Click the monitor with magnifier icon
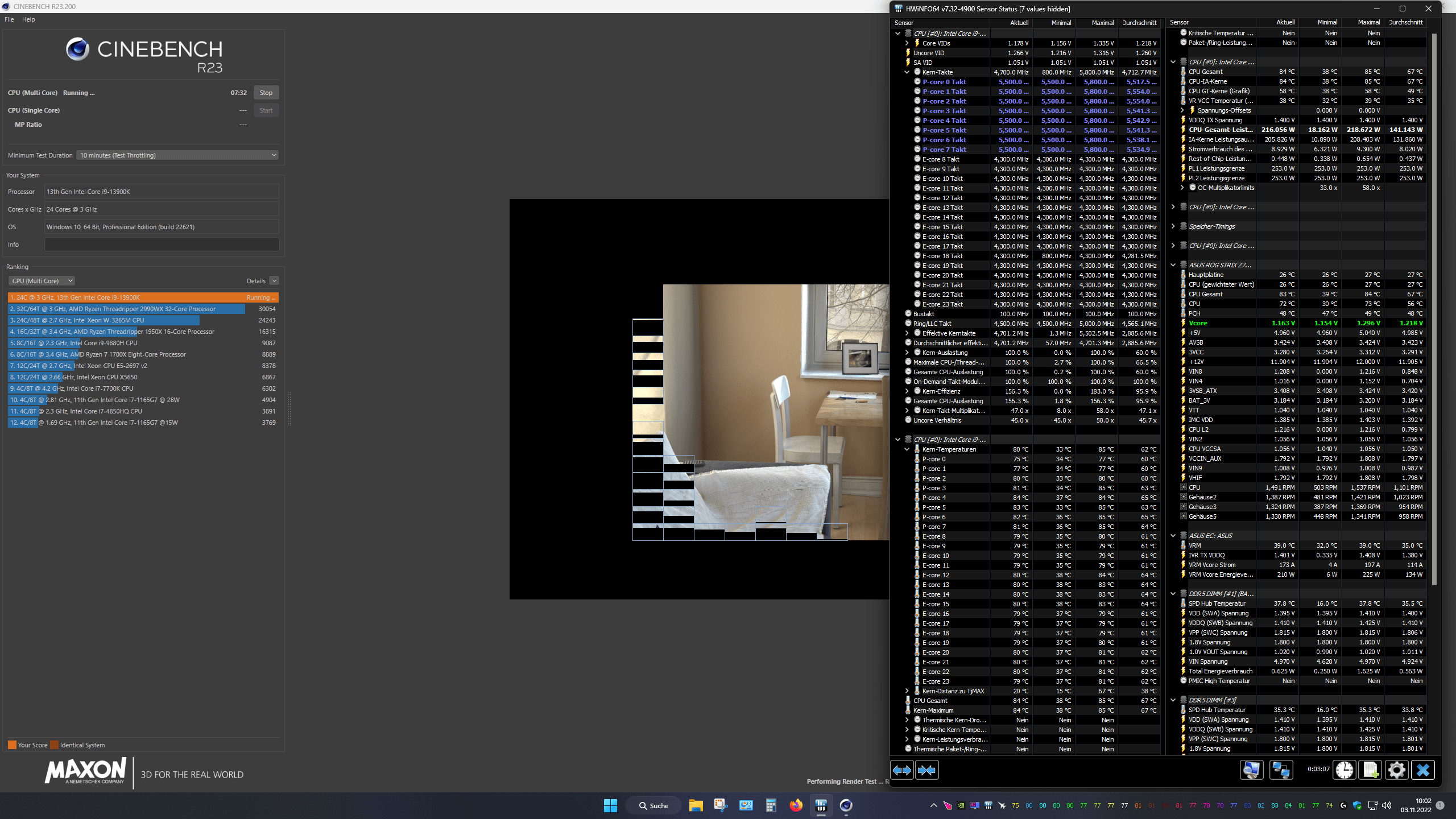Image resolution: width=1456 pixels, height=819 pixels. [x=1251, y=770]
